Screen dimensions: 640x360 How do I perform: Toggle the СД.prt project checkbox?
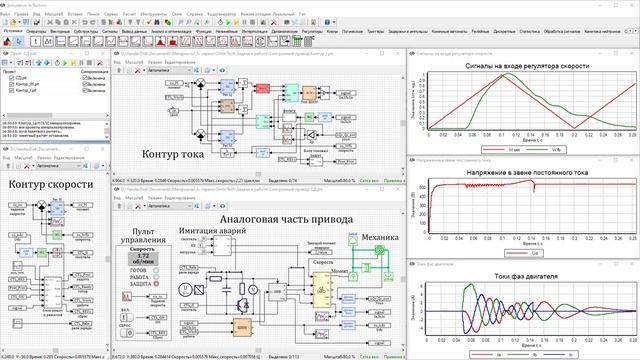point(11,78)
